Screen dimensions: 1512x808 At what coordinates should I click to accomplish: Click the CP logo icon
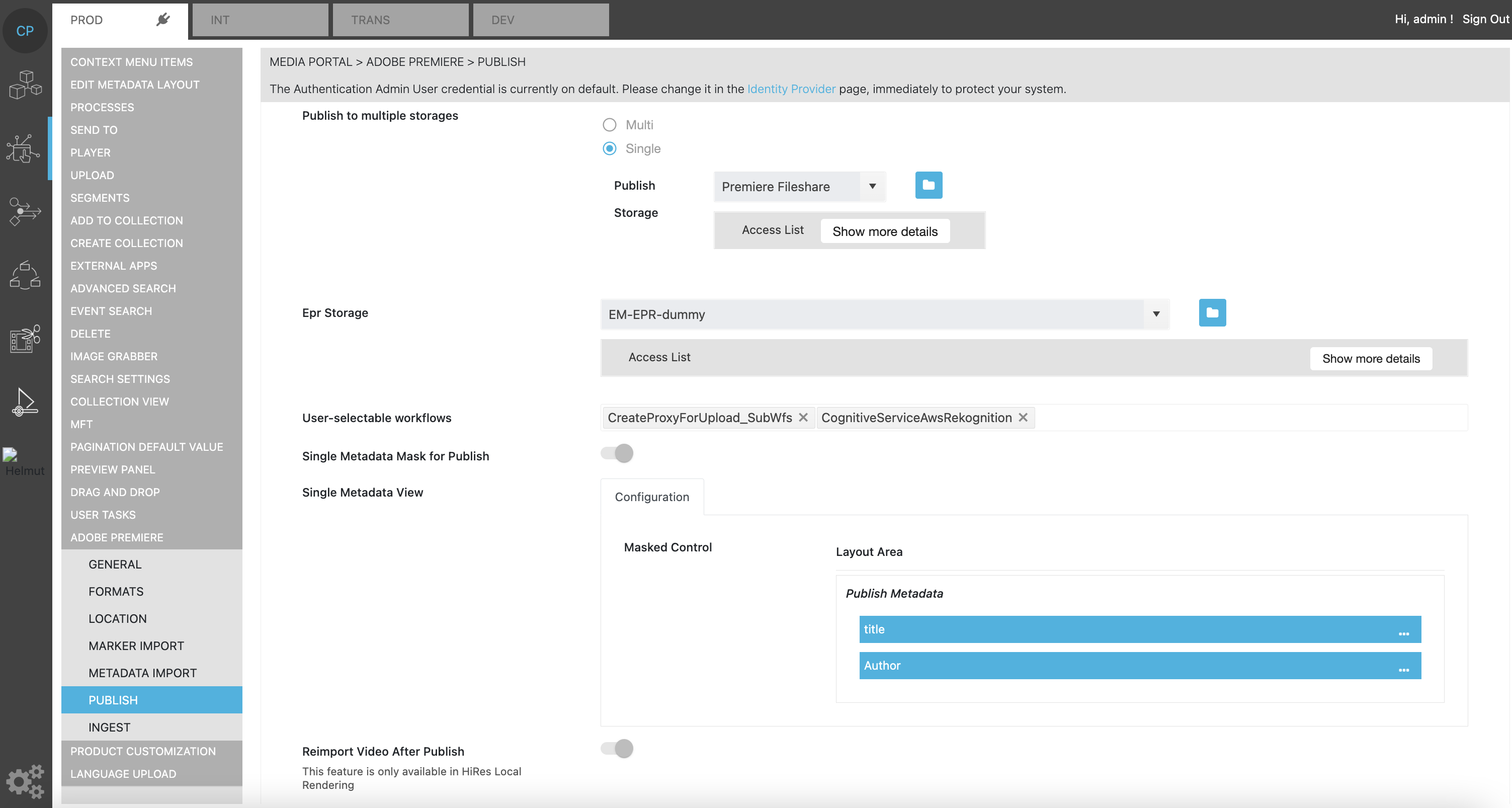click(x=25, y=31)
